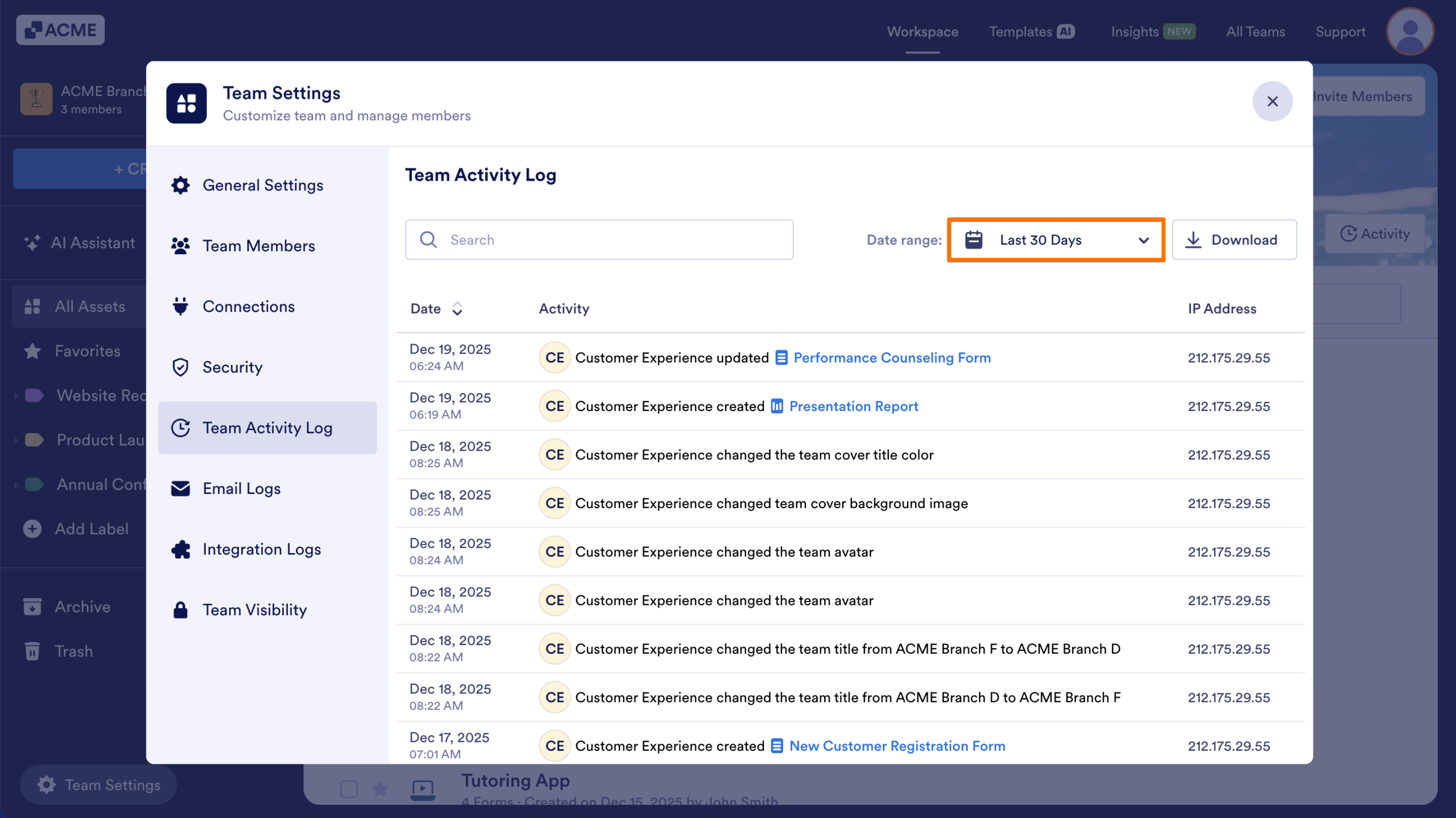Switch to the Workspace tab
The height and width of the screenshot is (818, 1456).
[x=921, y=32]
